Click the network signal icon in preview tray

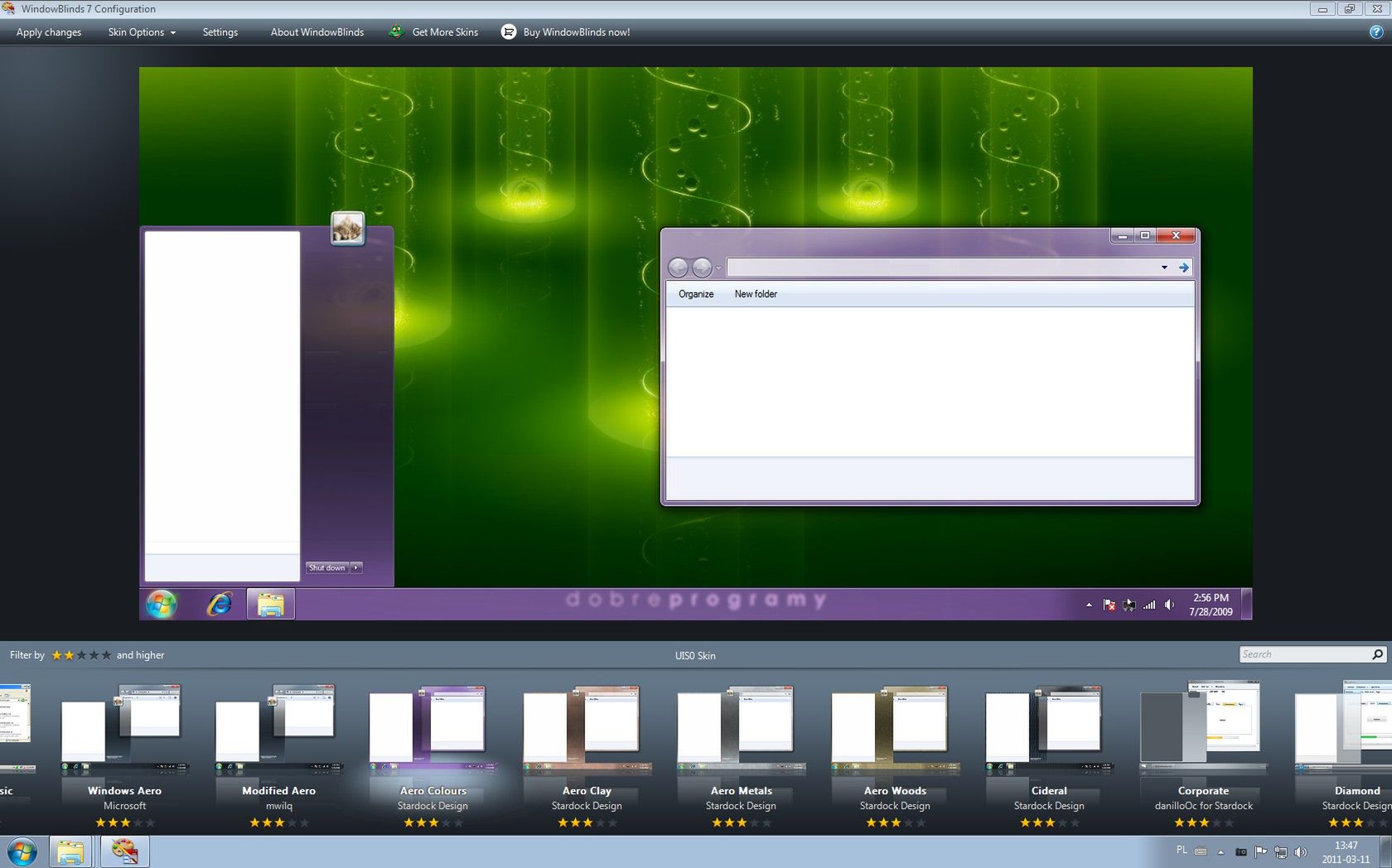coord(1149,605)
